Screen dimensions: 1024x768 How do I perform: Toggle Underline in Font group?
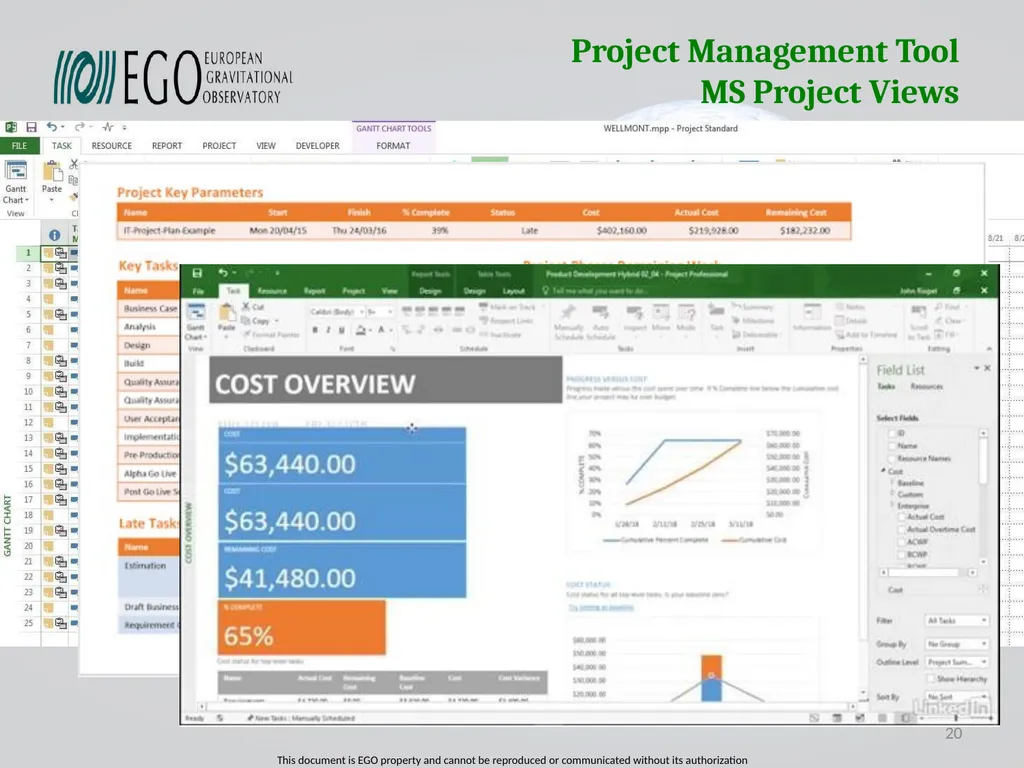pyautogui.click(x=342, y=330)
